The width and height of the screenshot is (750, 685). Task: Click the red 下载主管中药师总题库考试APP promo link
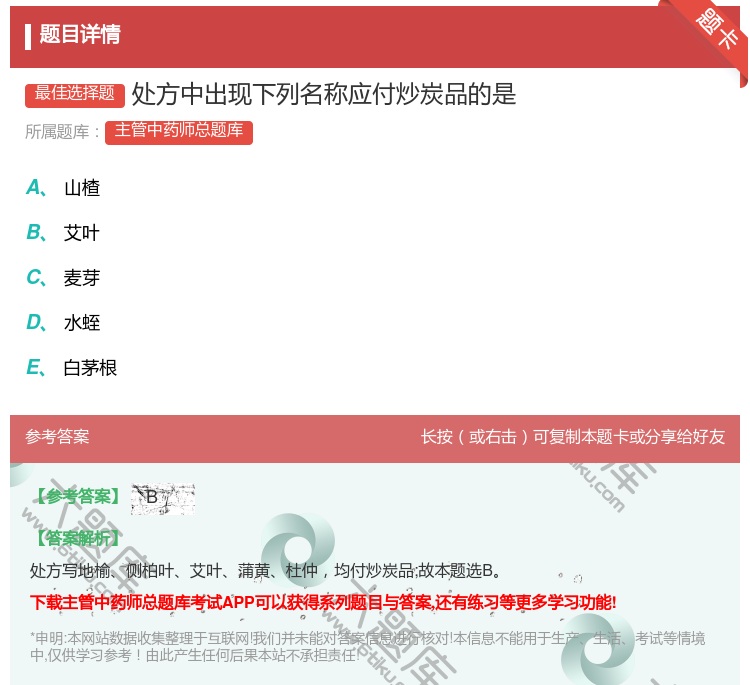coord(323,602)
